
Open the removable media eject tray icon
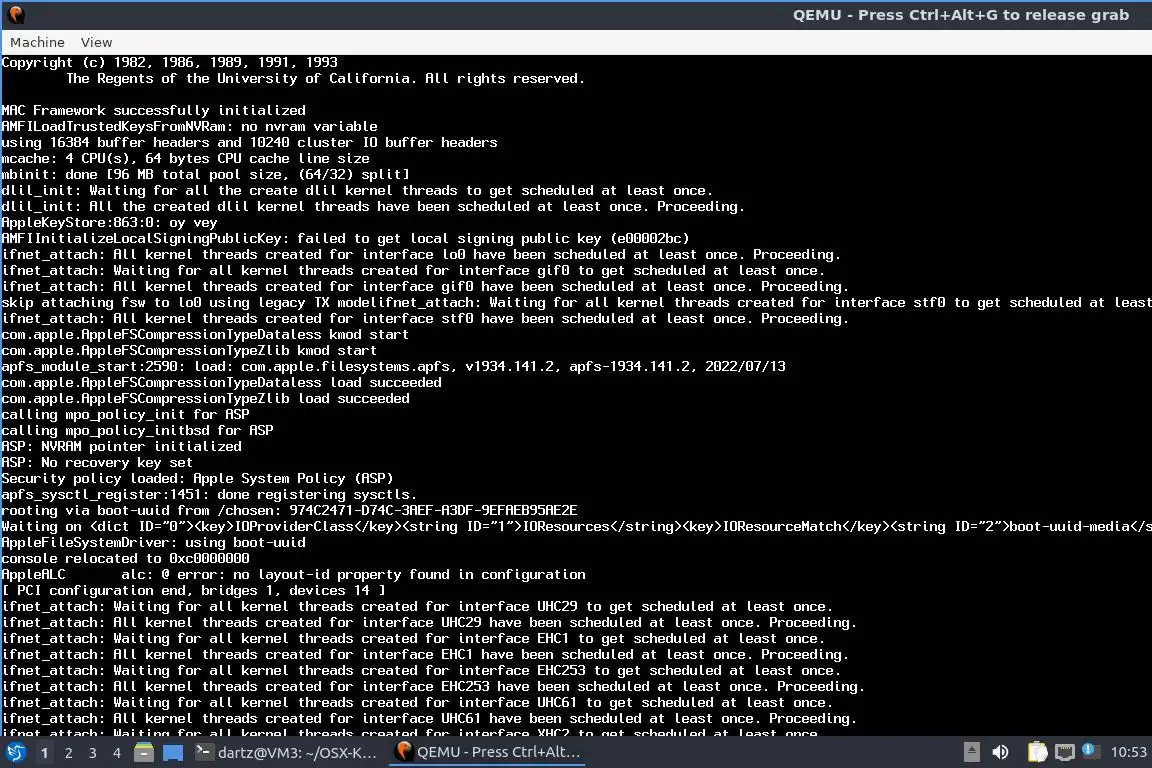point(971,752)
